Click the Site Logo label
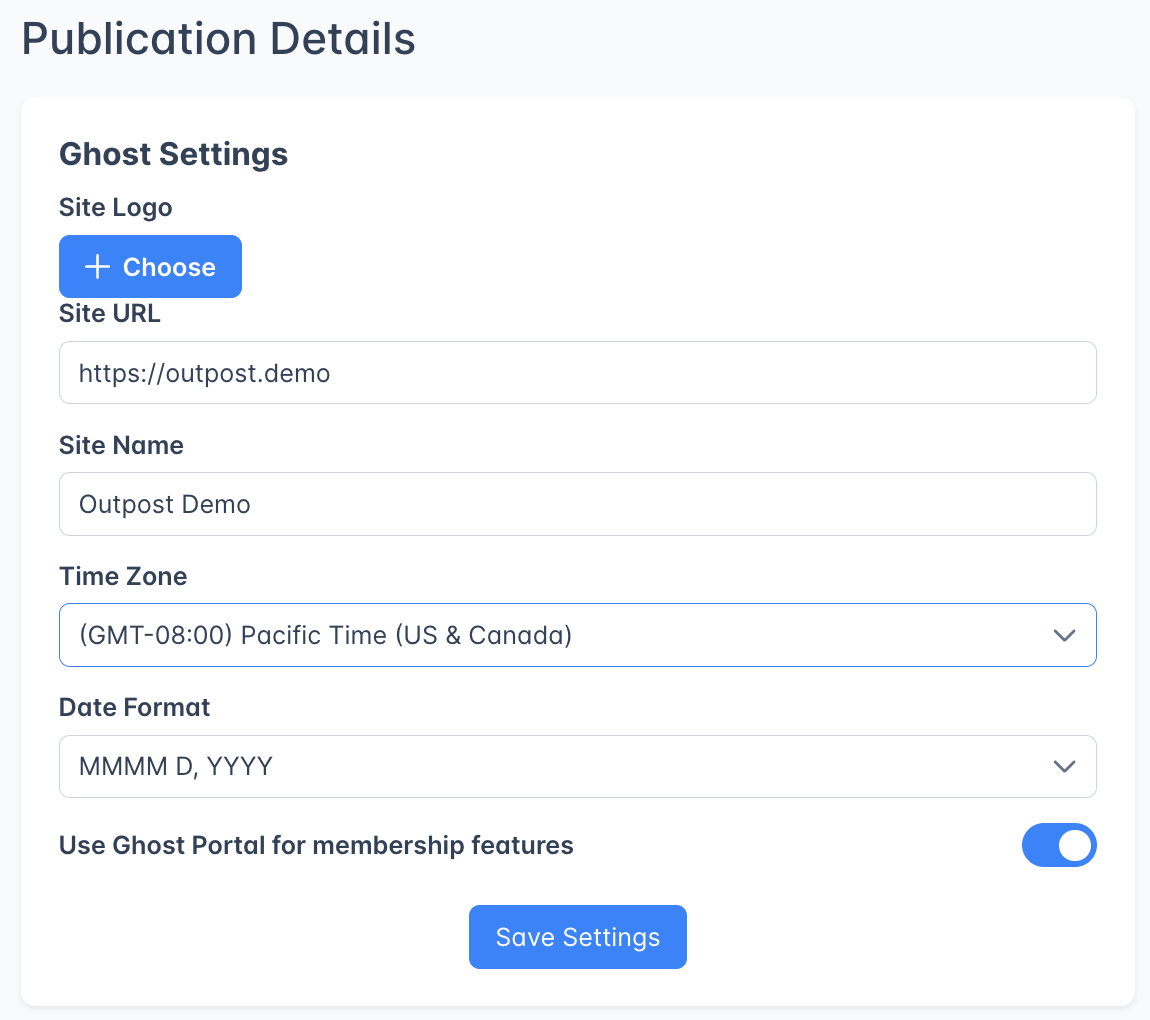 click(116, 208)
